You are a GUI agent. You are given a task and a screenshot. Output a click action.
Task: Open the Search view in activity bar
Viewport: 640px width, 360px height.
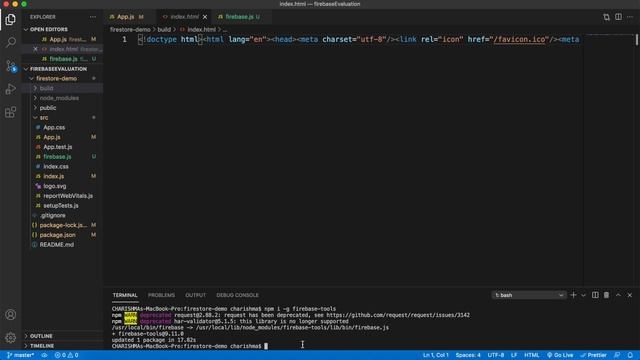pos(11,42)
